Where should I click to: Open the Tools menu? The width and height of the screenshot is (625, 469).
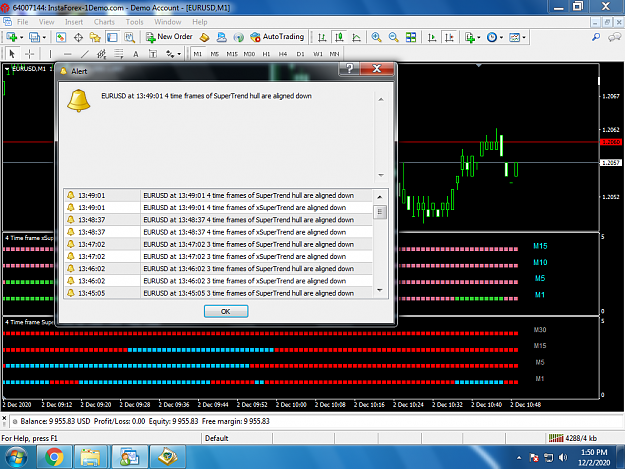[x=134, y=22]
